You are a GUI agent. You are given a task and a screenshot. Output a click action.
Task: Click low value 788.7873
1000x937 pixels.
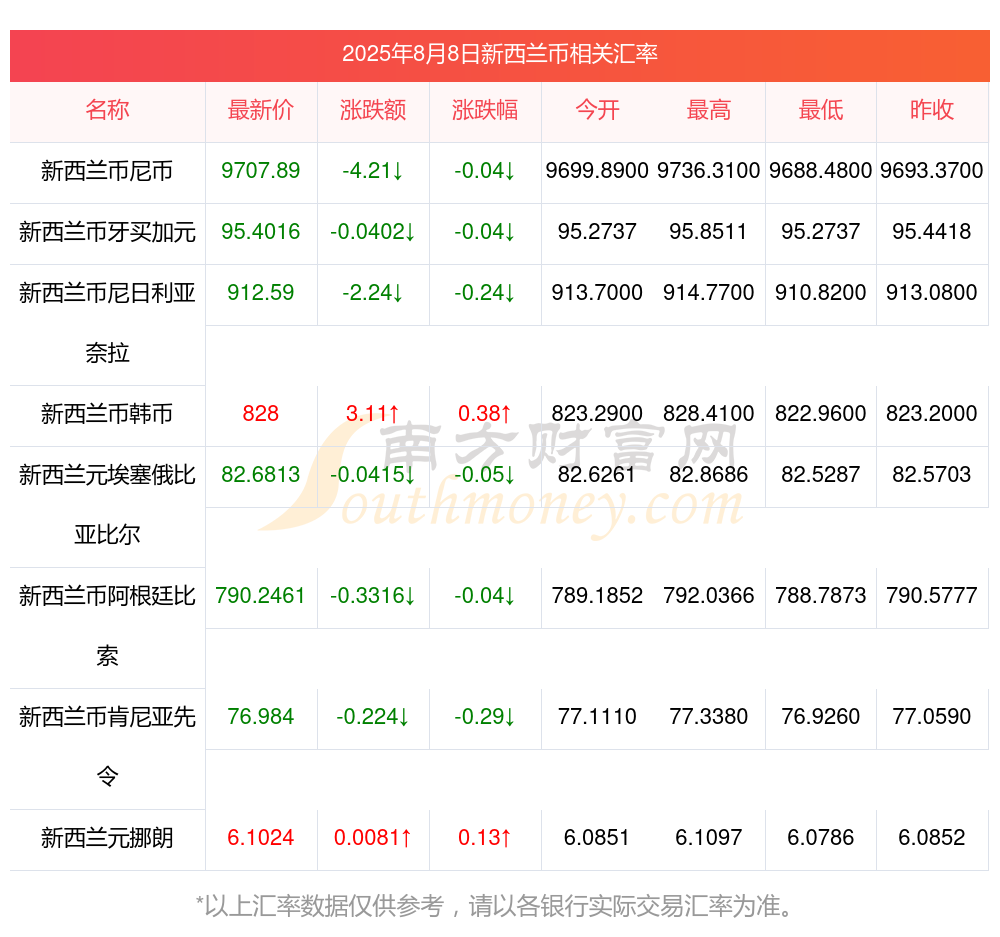pyautogui.click(x=821, y=595)
